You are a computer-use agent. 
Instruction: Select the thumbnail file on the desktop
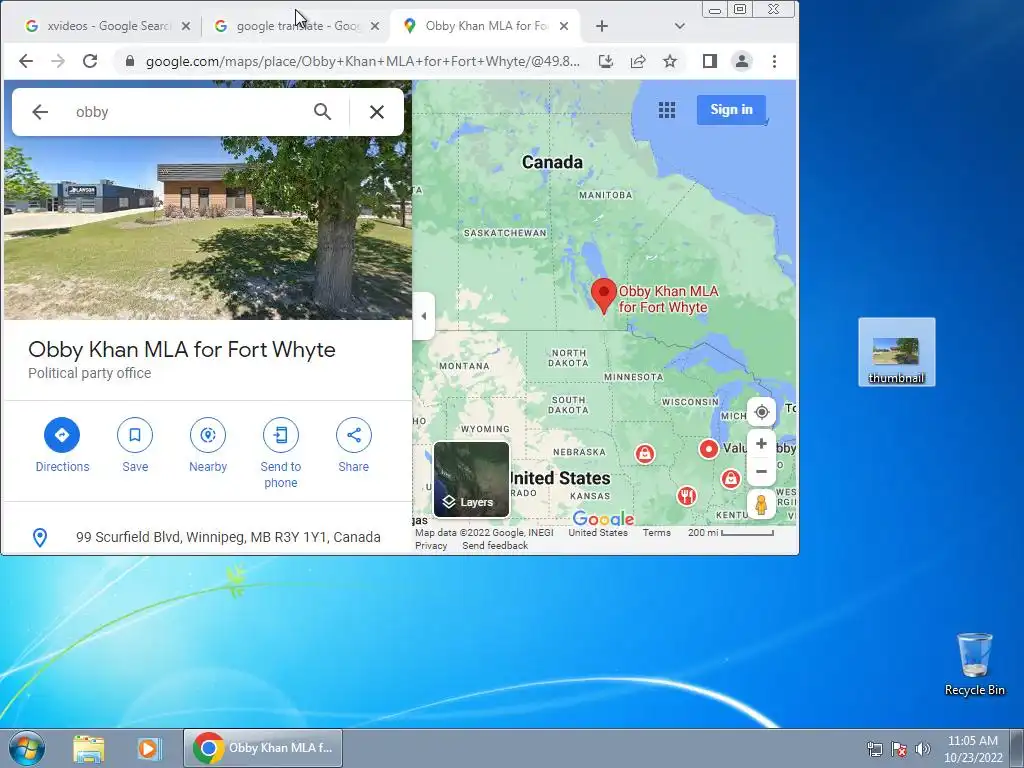coord(897,352)
